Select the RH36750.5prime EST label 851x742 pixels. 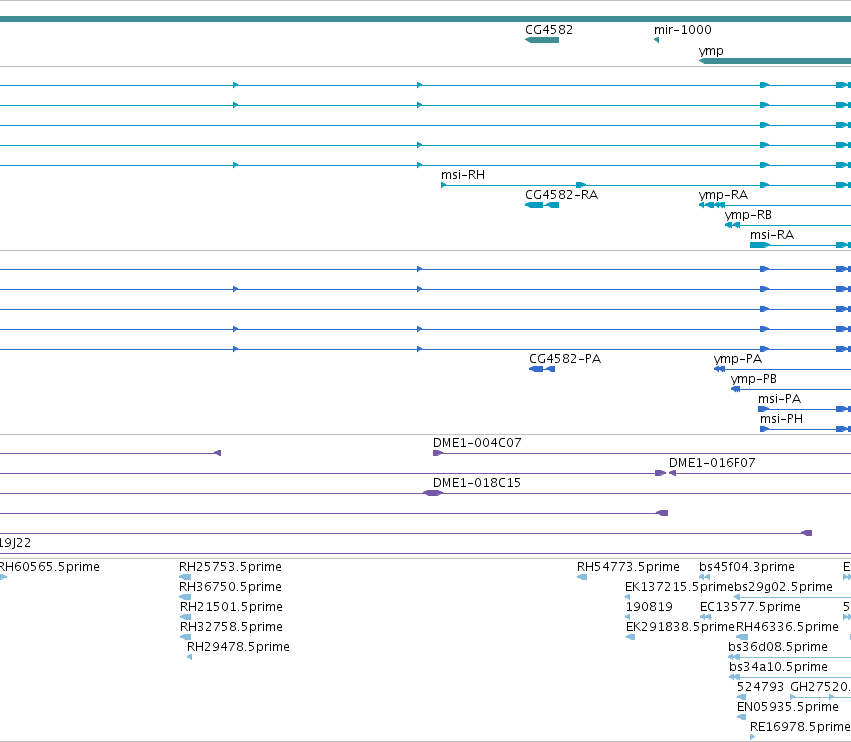(230, 587)
